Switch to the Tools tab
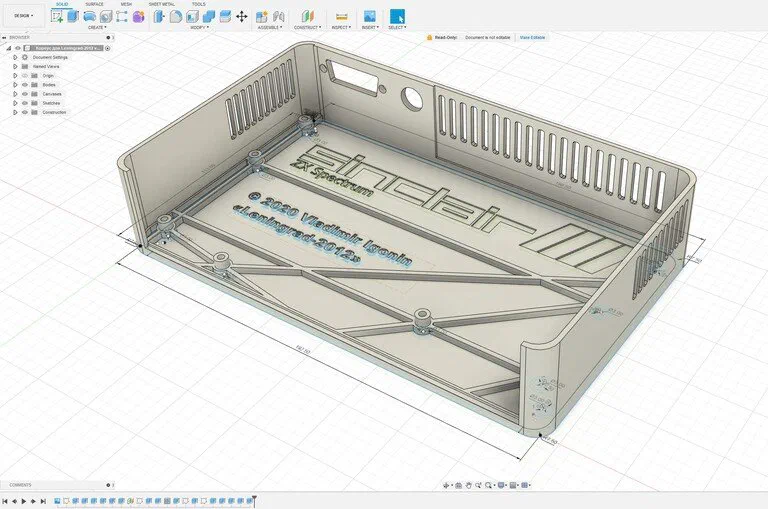The image size is (768, 509). (x=199, y=4)
